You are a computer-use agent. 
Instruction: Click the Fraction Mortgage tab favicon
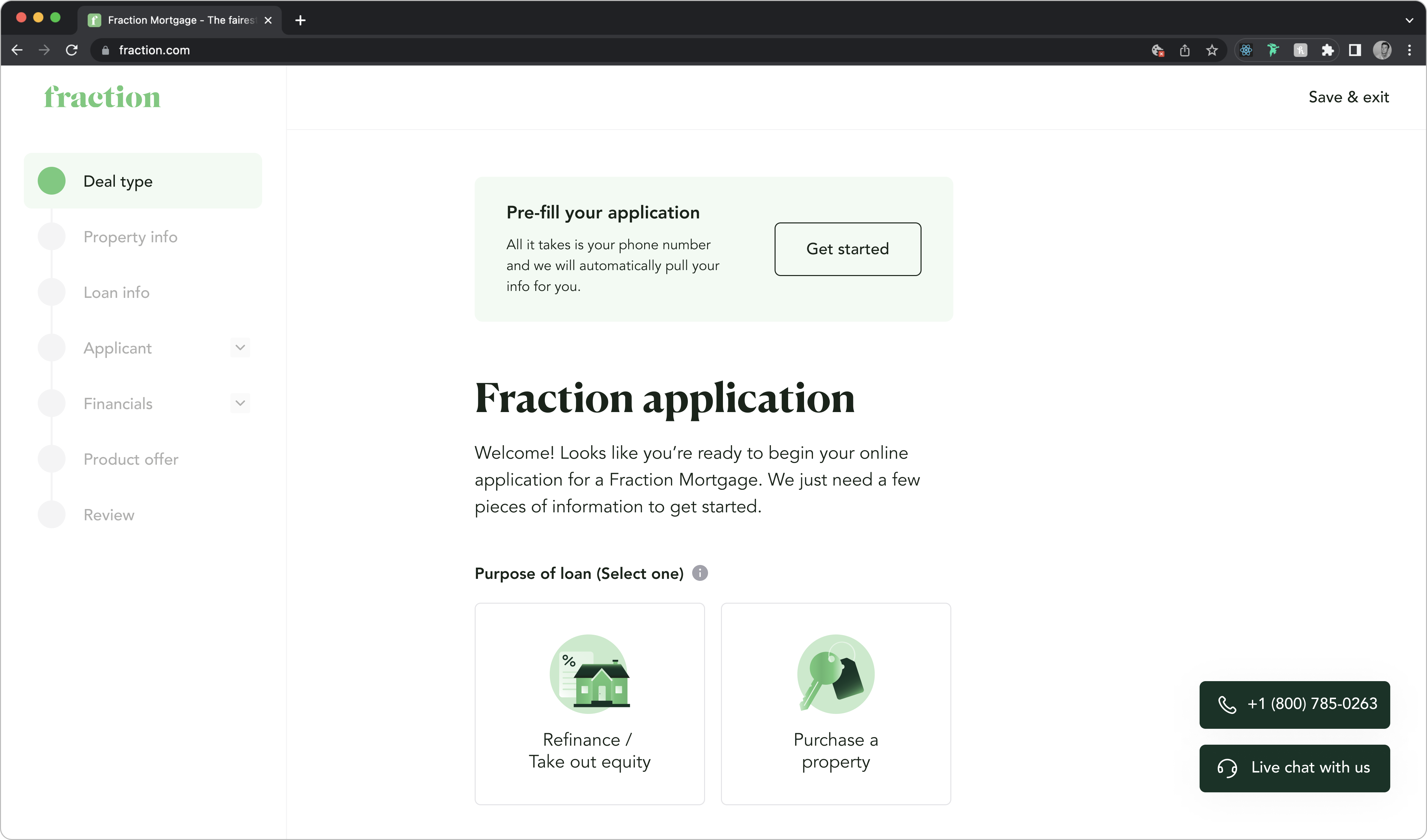click(95, 21)
